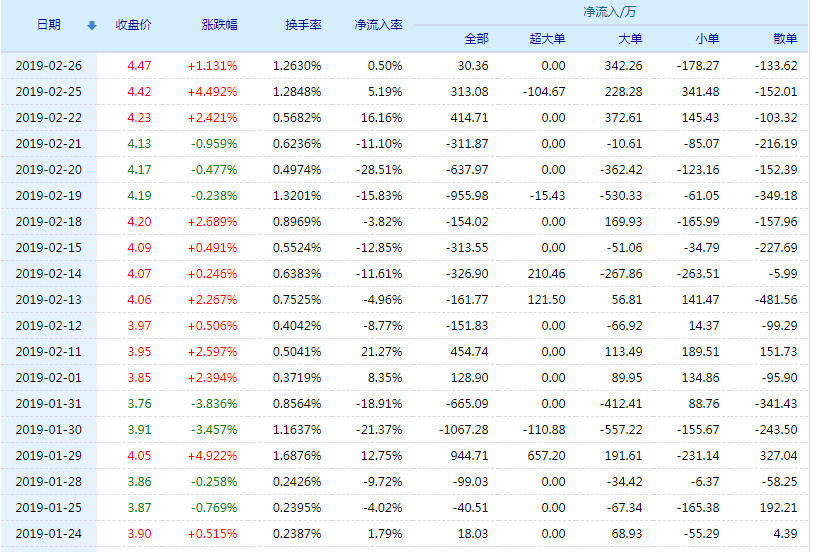
Task: Click the blue sort arrow beside 日期
Action: coord(92,25)
